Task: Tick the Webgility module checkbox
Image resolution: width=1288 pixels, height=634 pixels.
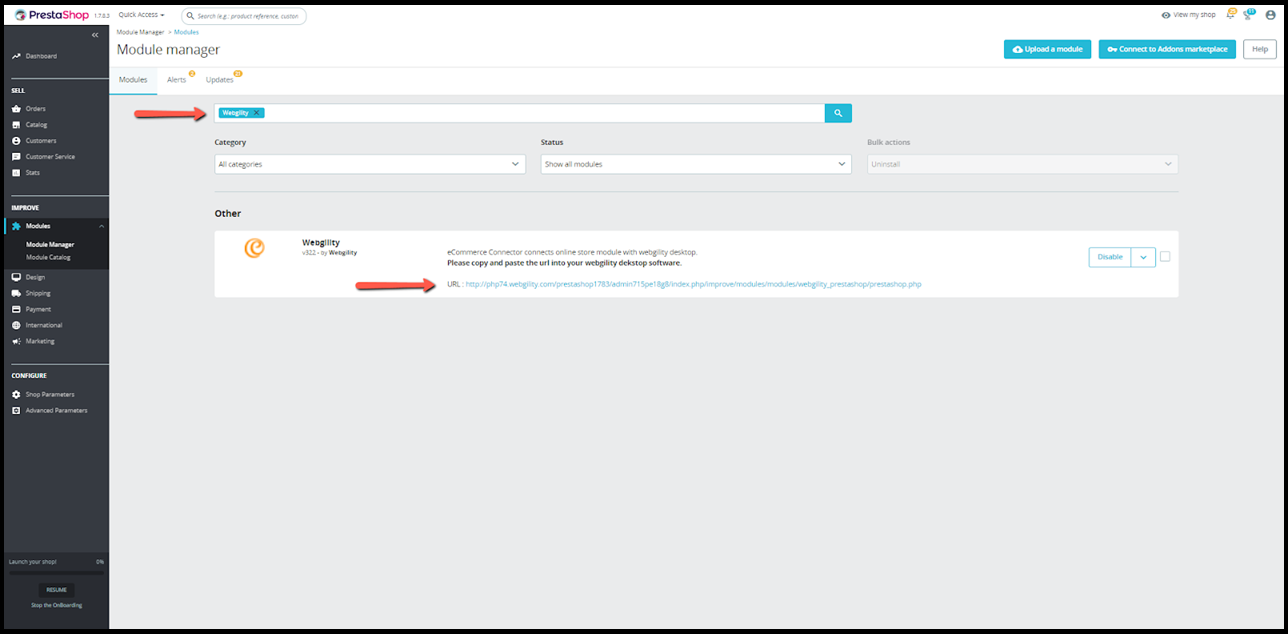Action: (1165, 257)
